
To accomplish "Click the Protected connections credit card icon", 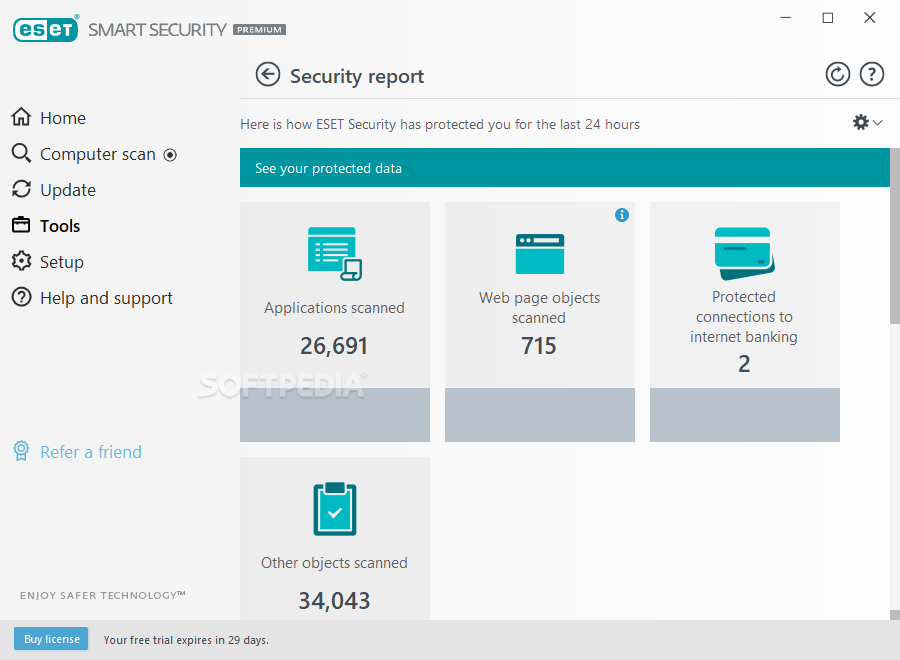I will click(744, 253).
